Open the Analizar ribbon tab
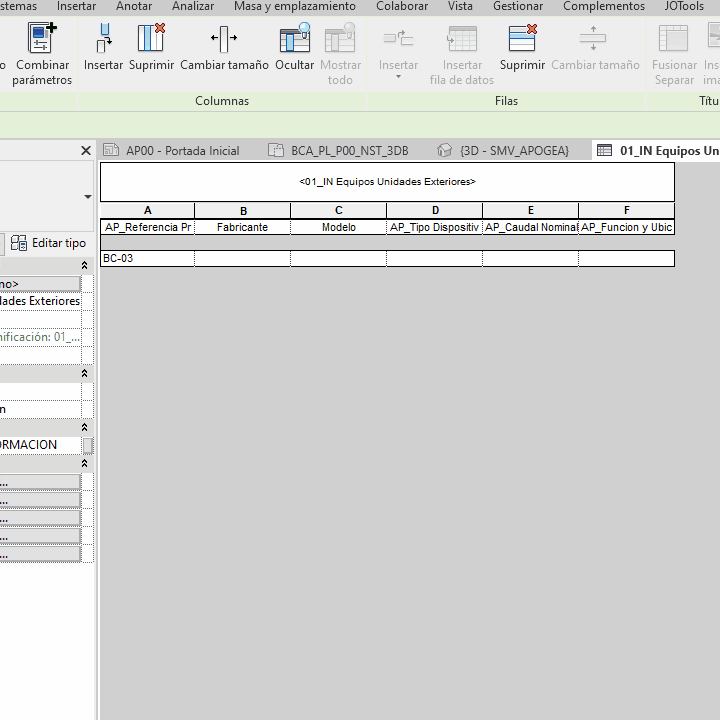The height and width of the screenshot is (720, 720). [193, 6]
